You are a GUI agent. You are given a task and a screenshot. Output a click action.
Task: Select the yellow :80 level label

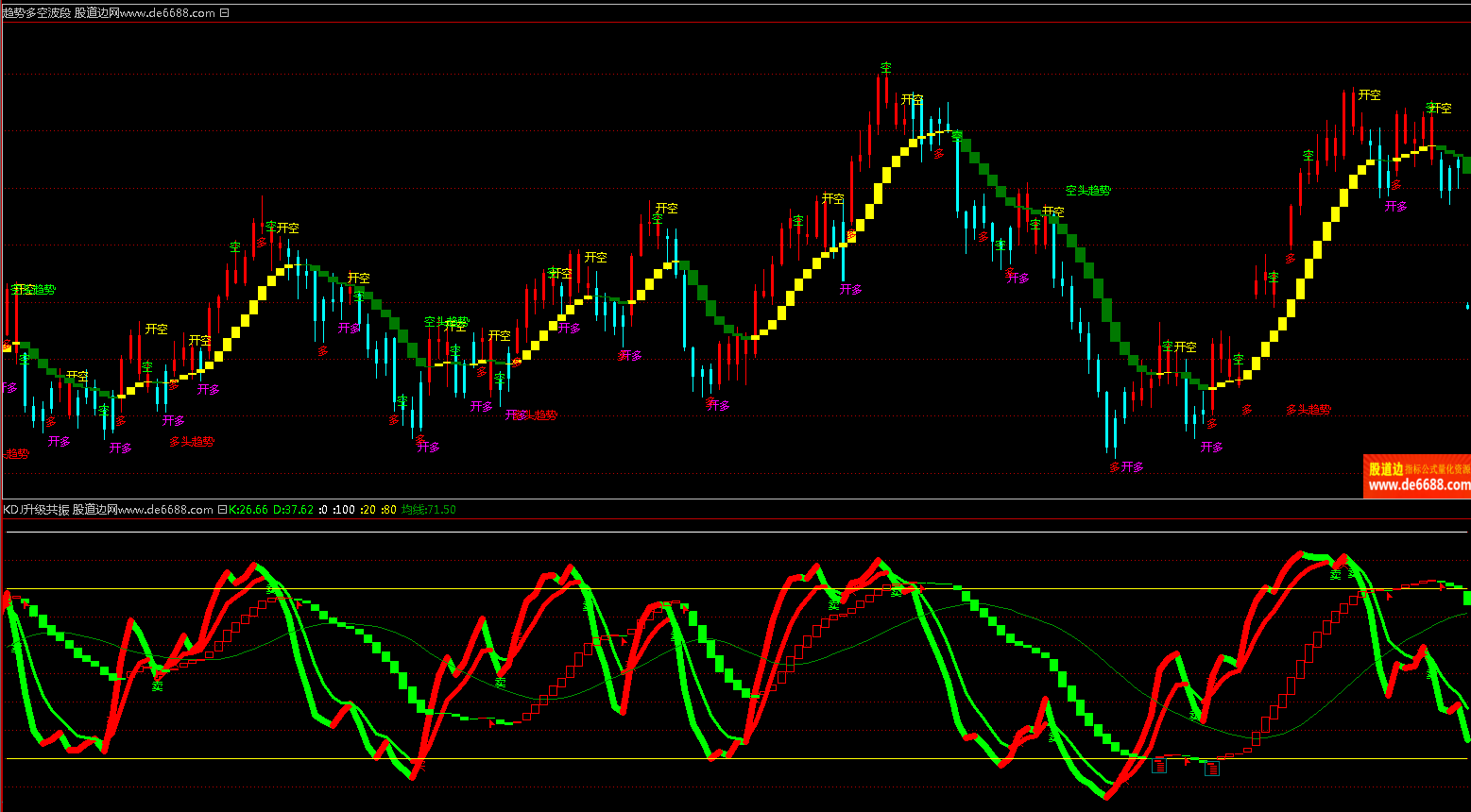[x=389, y=510]
